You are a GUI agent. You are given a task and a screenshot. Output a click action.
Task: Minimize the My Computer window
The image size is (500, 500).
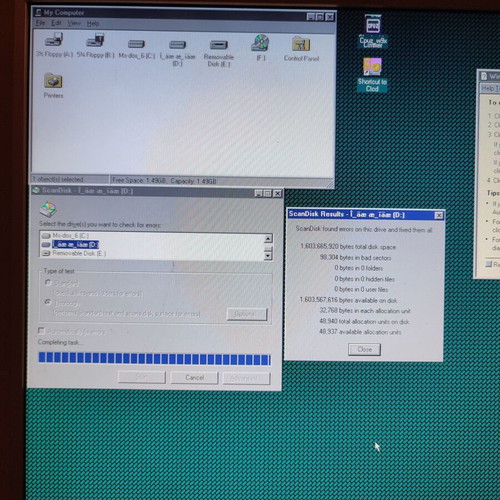coord(311,17)
